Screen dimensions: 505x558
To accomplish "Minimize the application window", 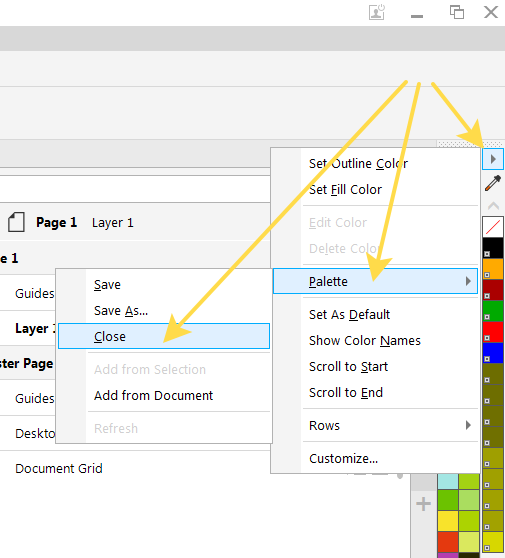I will coord(417,16).
